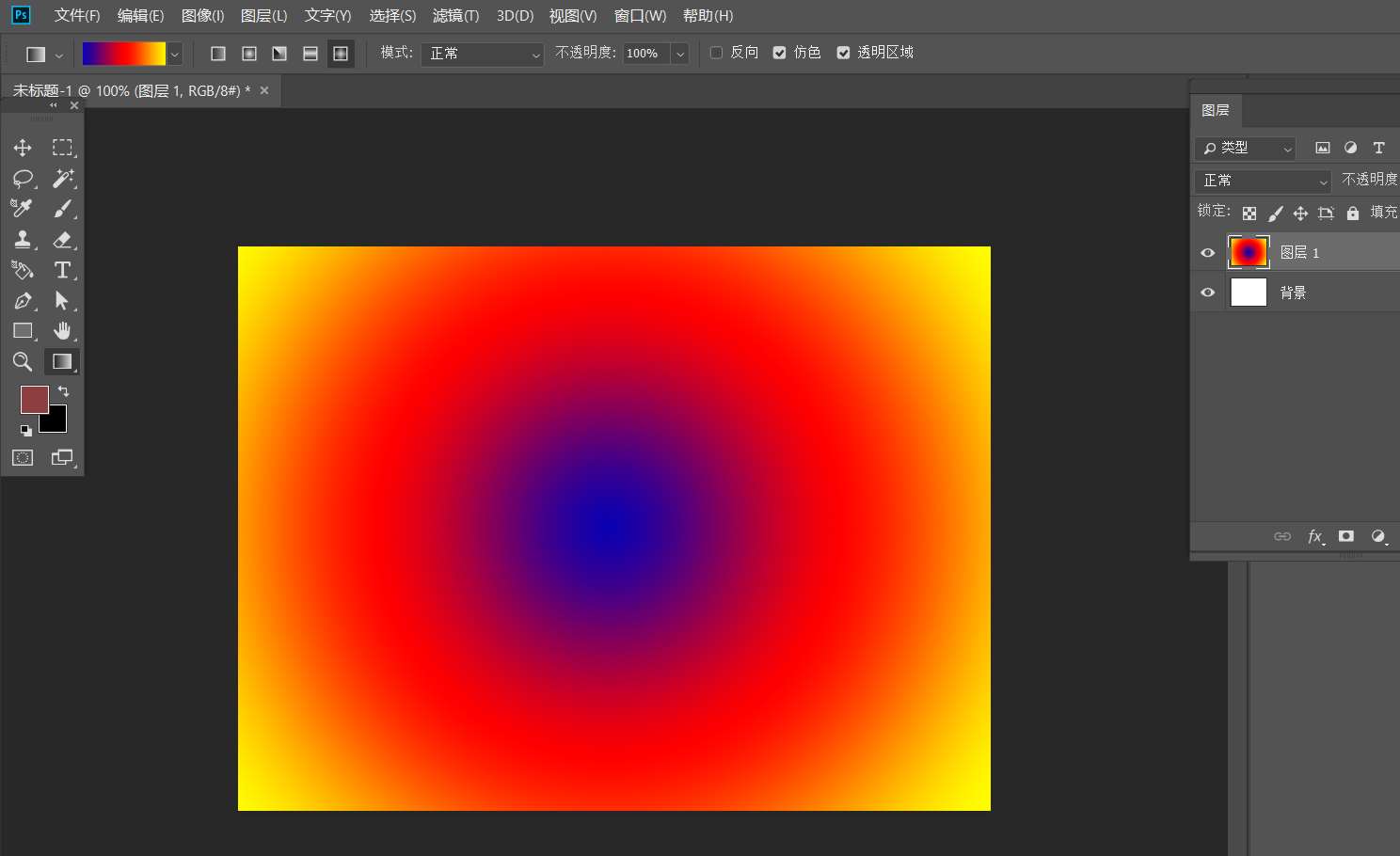Image resolution: width=1400 pixels, height=856 pixels.
Task: Create new fill or adjustment layer
Action: pyautogui.click(x=1378, y=536)
